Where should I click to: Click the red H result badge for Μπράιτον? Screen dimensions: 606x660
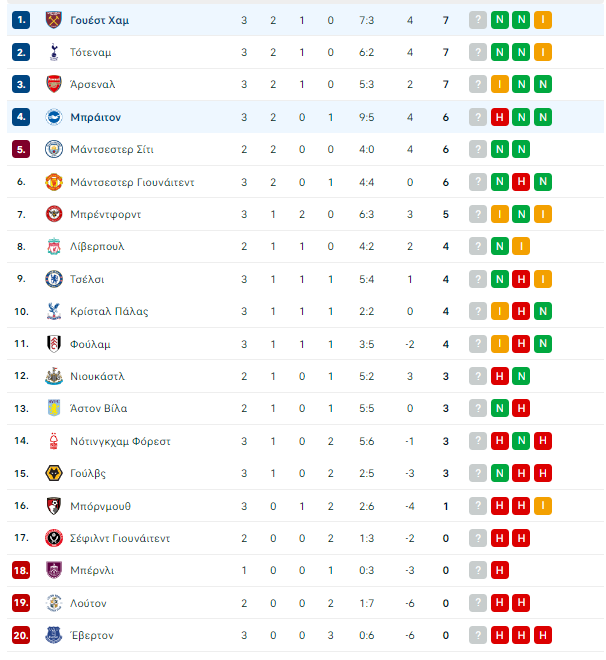point(500,117)
